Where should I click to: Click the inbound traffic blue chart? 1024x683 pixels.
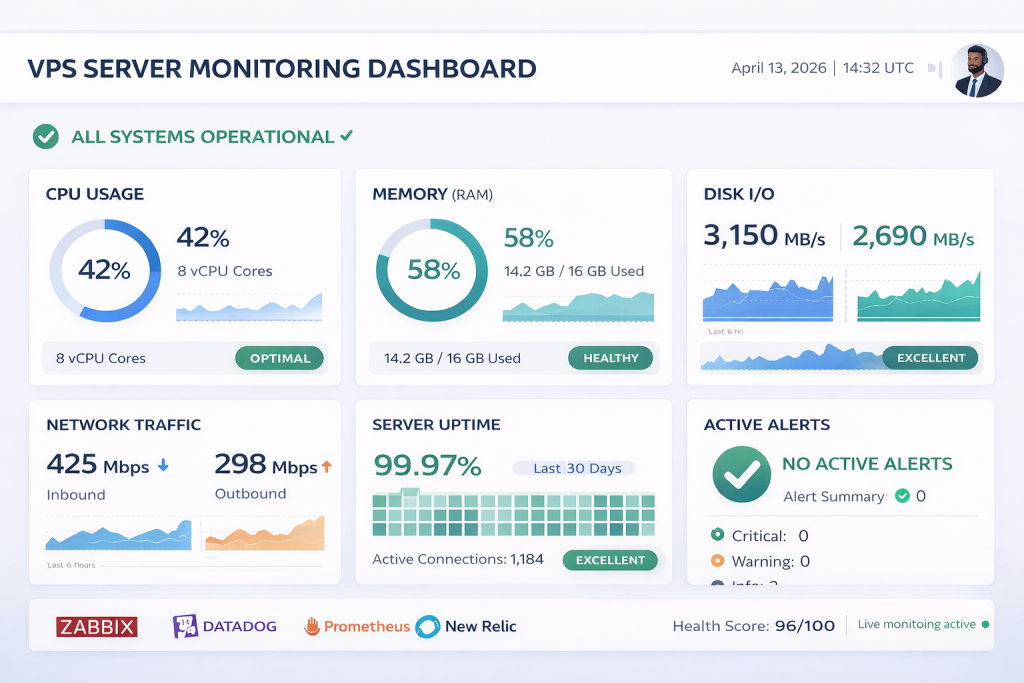pos(118,535)
